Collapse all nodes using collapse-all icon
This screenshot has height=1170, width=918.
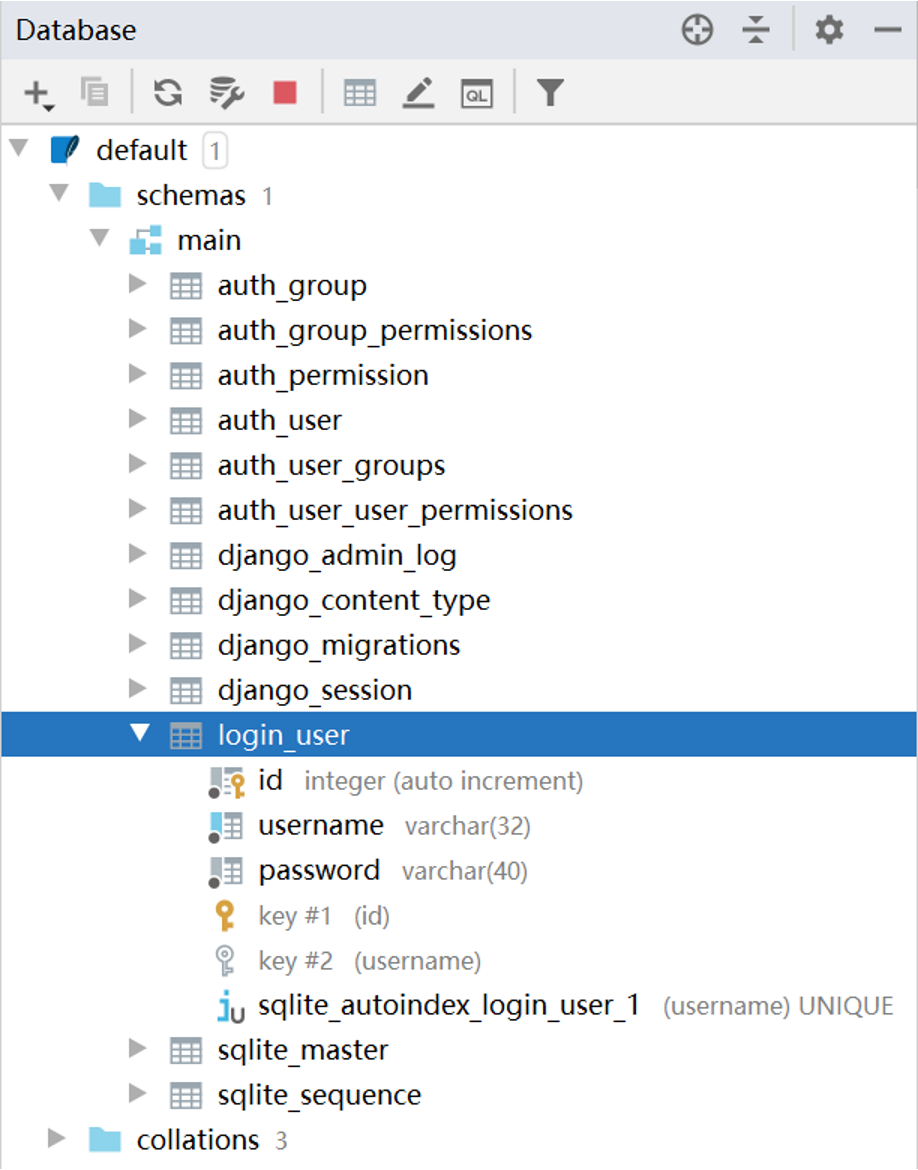pos(757,30)
